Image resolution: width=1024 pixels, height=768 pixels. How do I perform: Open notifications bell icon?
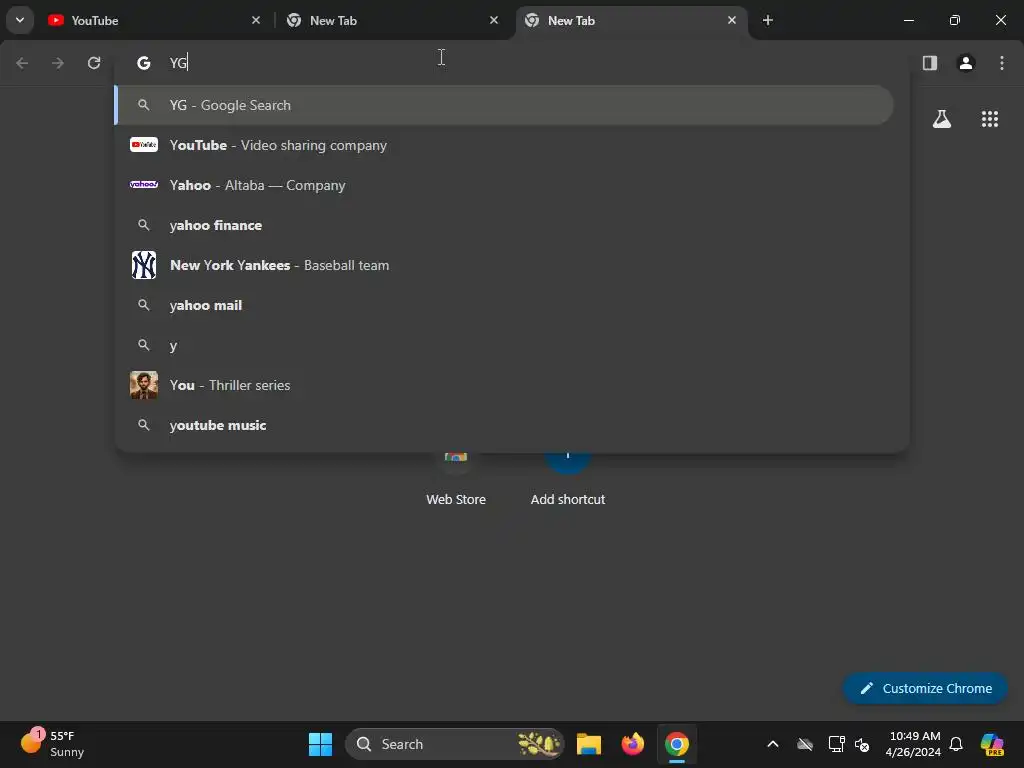pos(956,744)
